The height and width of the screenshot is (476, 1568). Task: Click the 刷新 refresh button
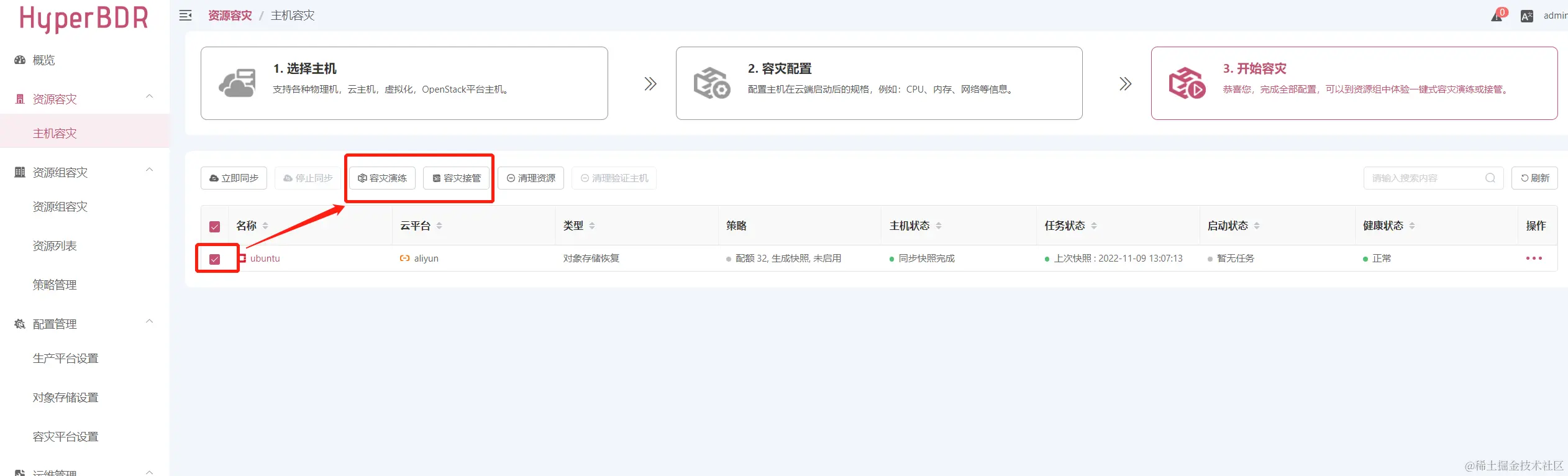tap(1534, 178)
